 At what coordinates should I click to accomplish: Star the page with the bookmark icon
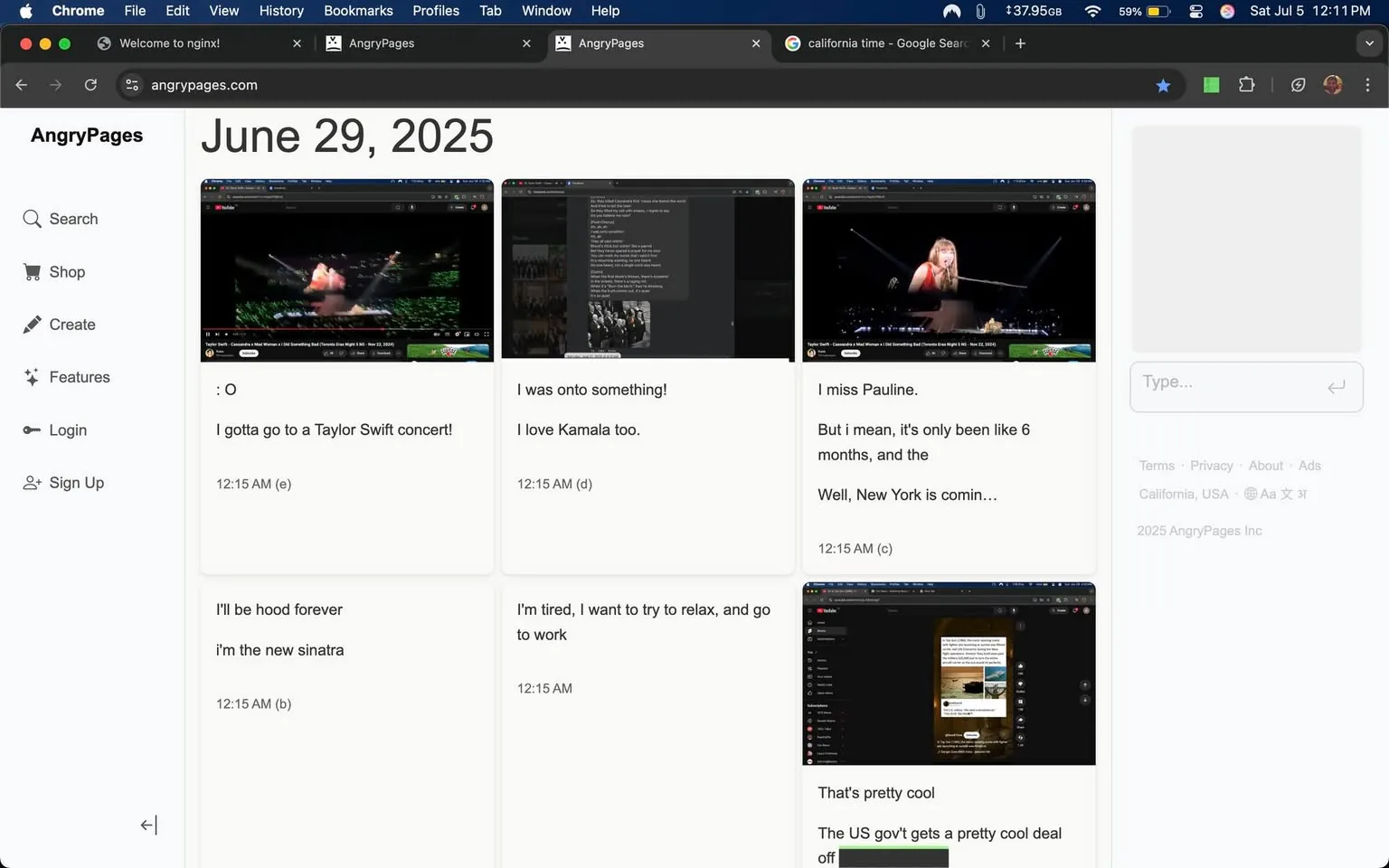tap(1163, 84)
